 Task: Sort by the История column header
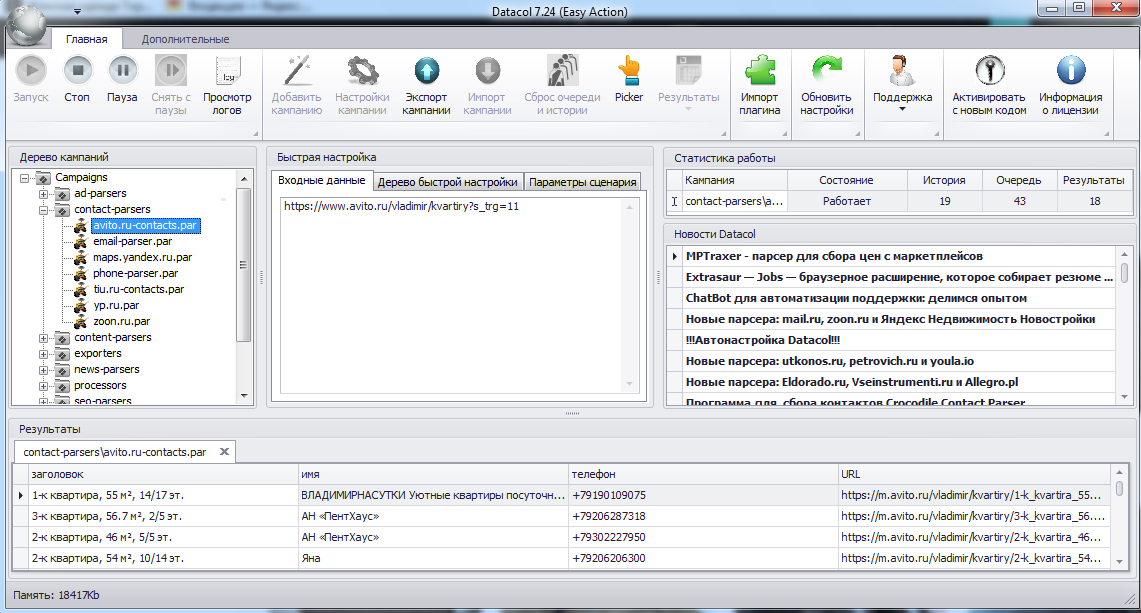(944, 181)
